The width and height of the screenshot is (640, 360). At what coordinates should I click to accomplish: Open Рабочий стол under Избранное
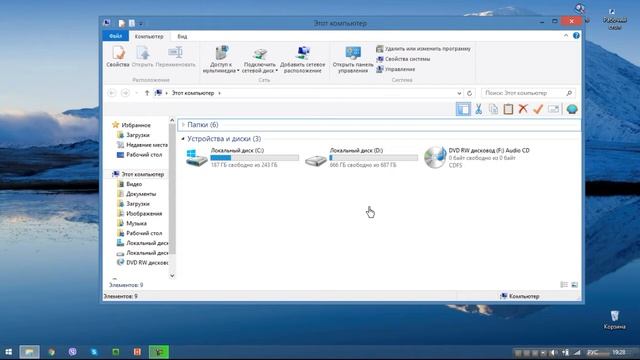click(139, 155)
